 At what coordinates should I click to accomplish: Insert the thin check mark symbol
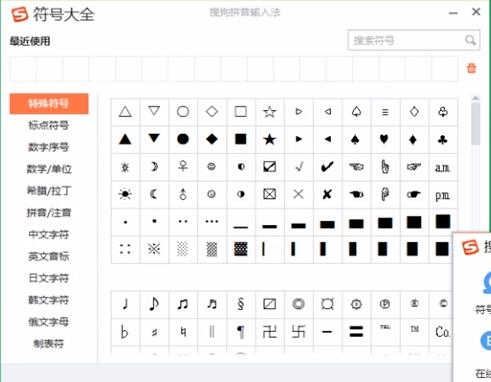point(299,166)
